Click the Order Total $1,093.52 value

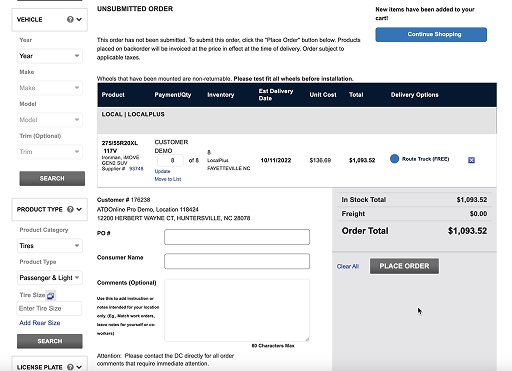[x=467, y=231]
